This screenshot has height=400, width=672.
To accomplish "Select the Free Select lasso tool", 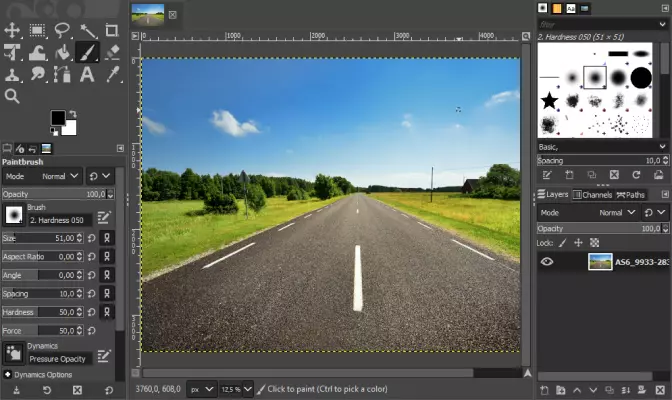I will click(x=62, y=30).
